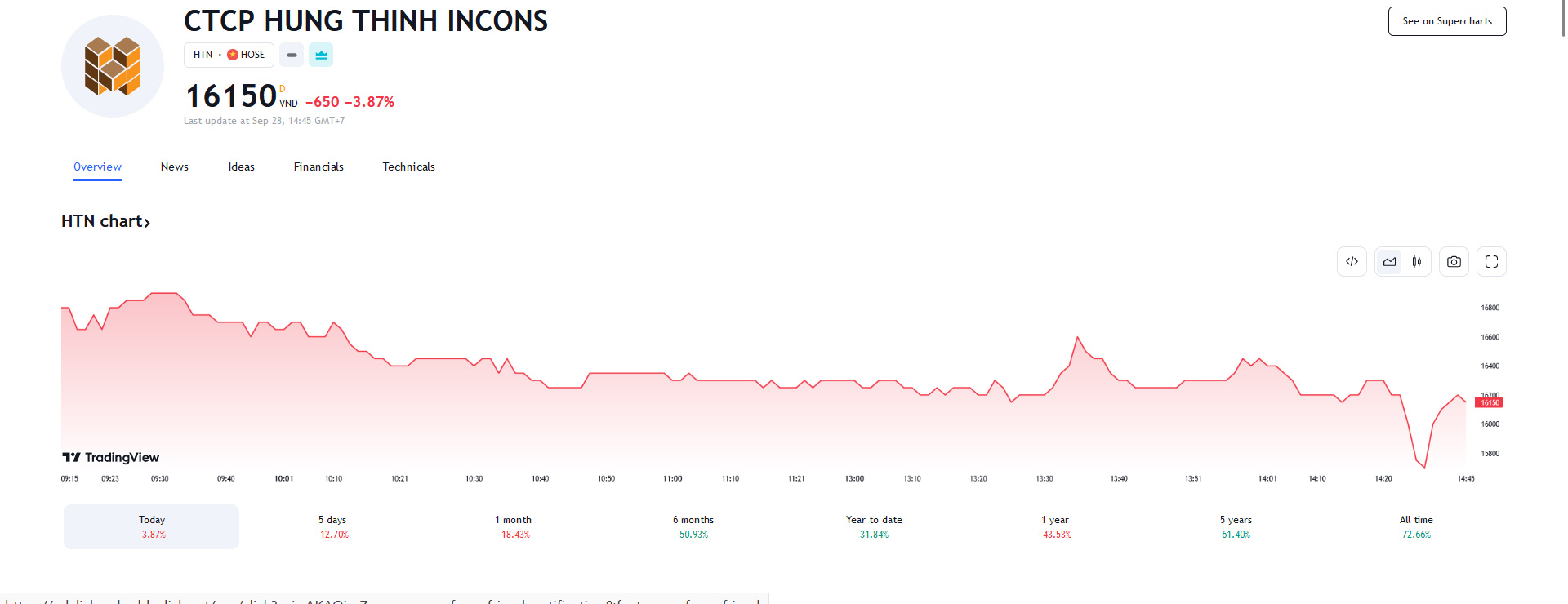
Task: Click the HTN company logo
Action: pyautogui.click(x=113, y=66)
